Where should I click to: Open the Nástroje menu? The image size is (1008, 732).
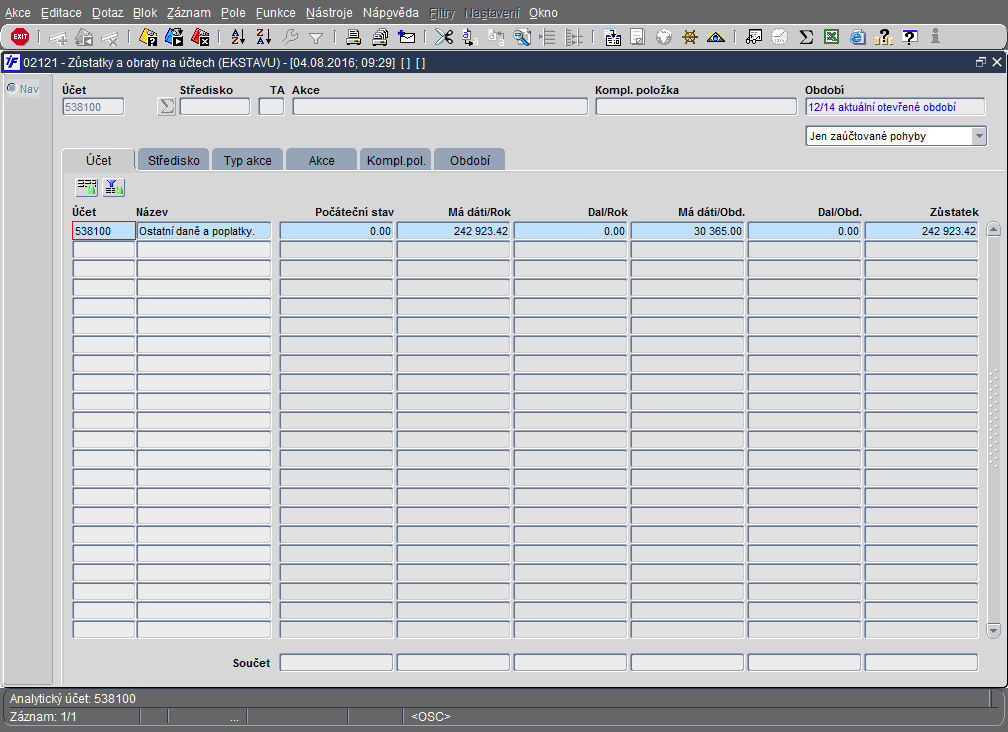[329, 13]
